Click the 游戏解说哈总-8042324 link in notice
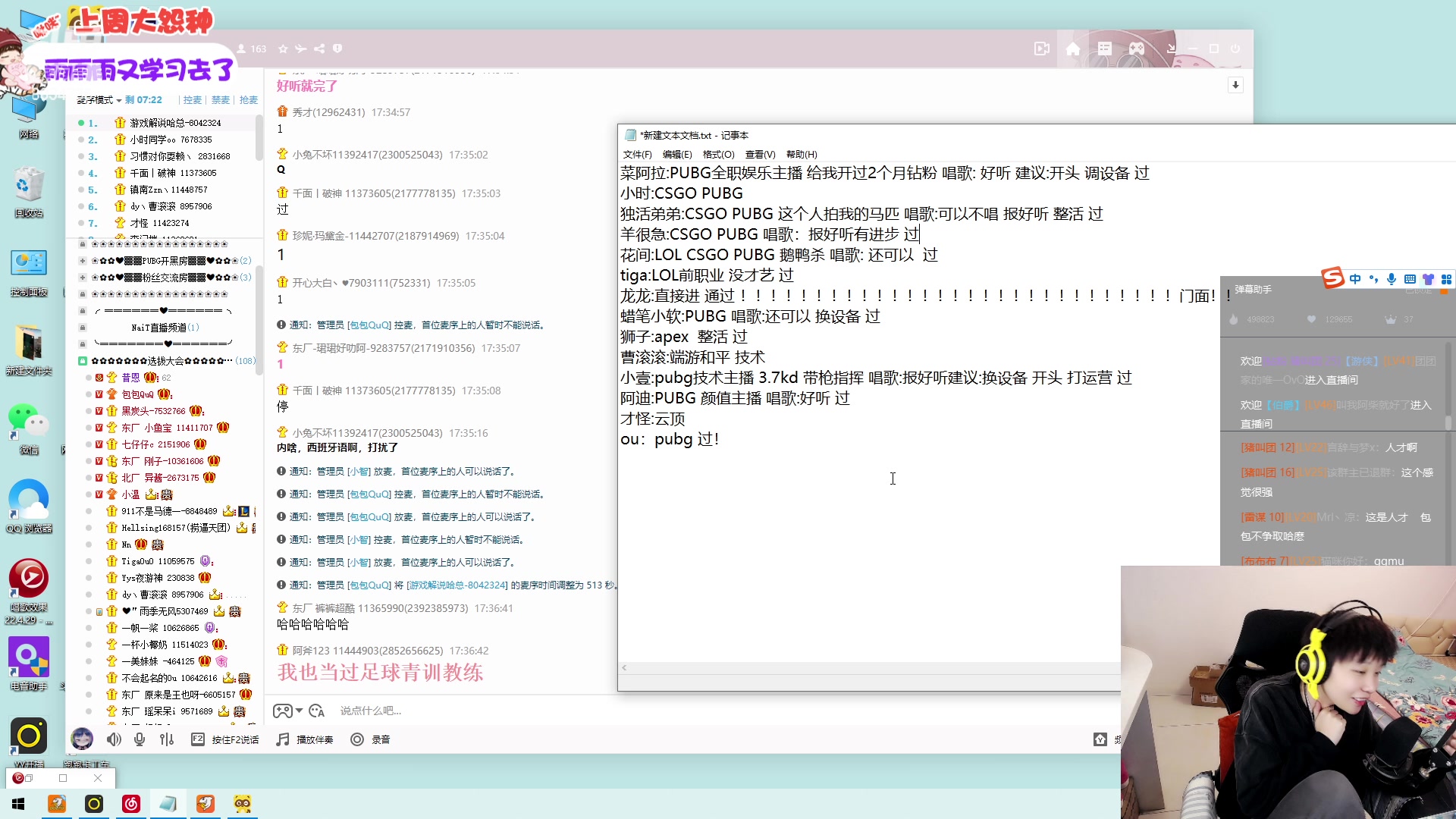The image size is (1456, 819). pos(457,585)
